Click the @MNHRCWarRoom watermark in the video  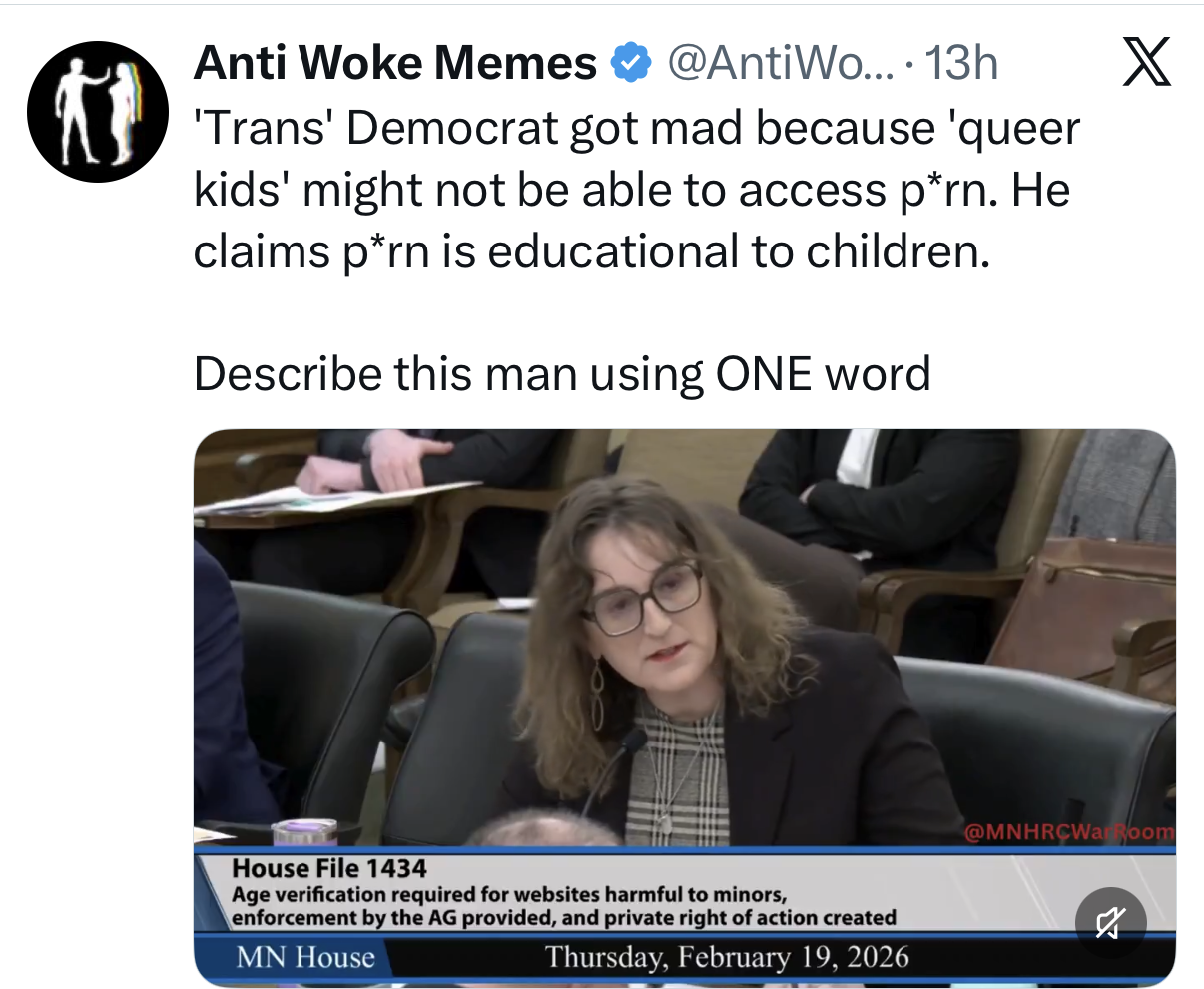(x=1069, y=831)
